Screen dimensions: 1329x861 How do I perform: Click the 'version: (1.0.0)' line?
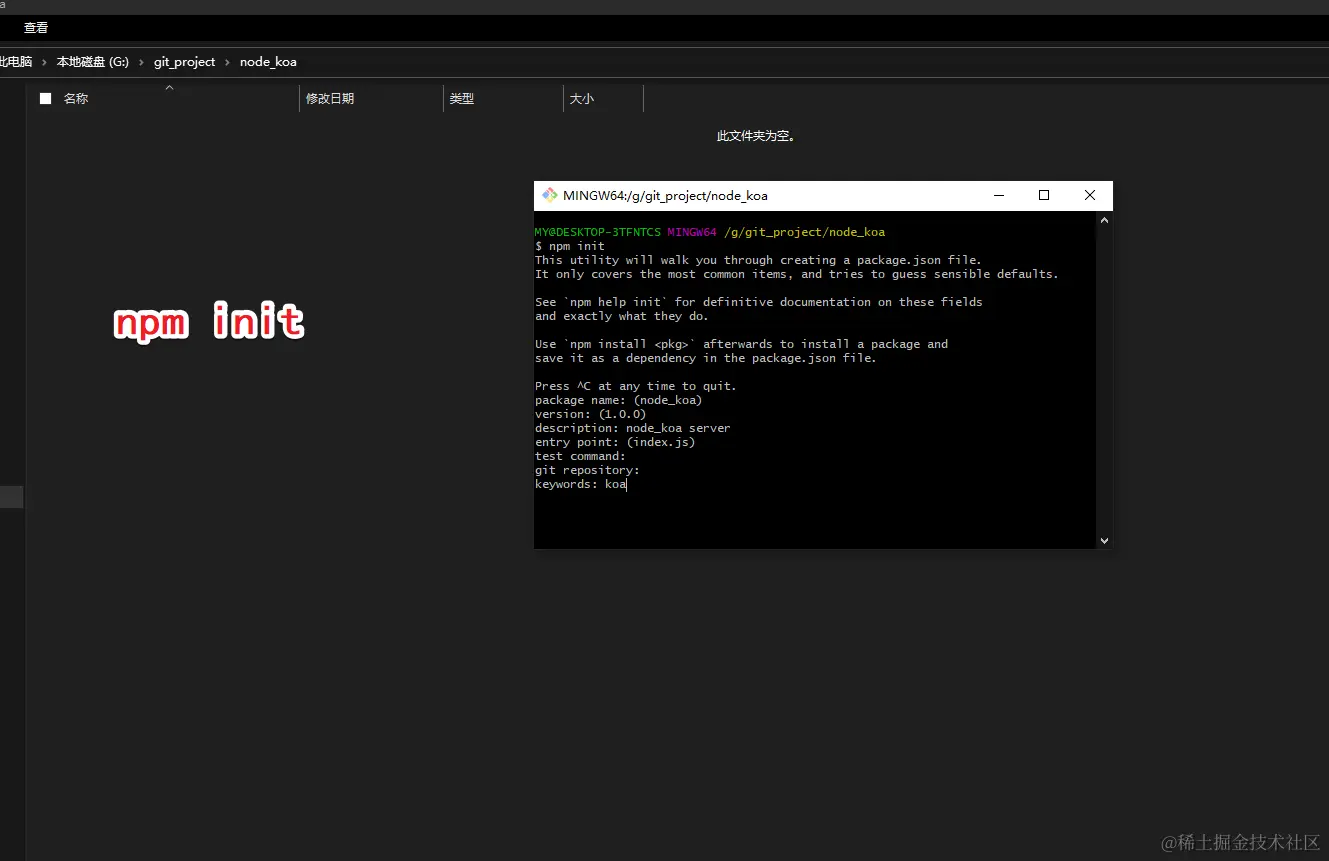coord(591,414)
